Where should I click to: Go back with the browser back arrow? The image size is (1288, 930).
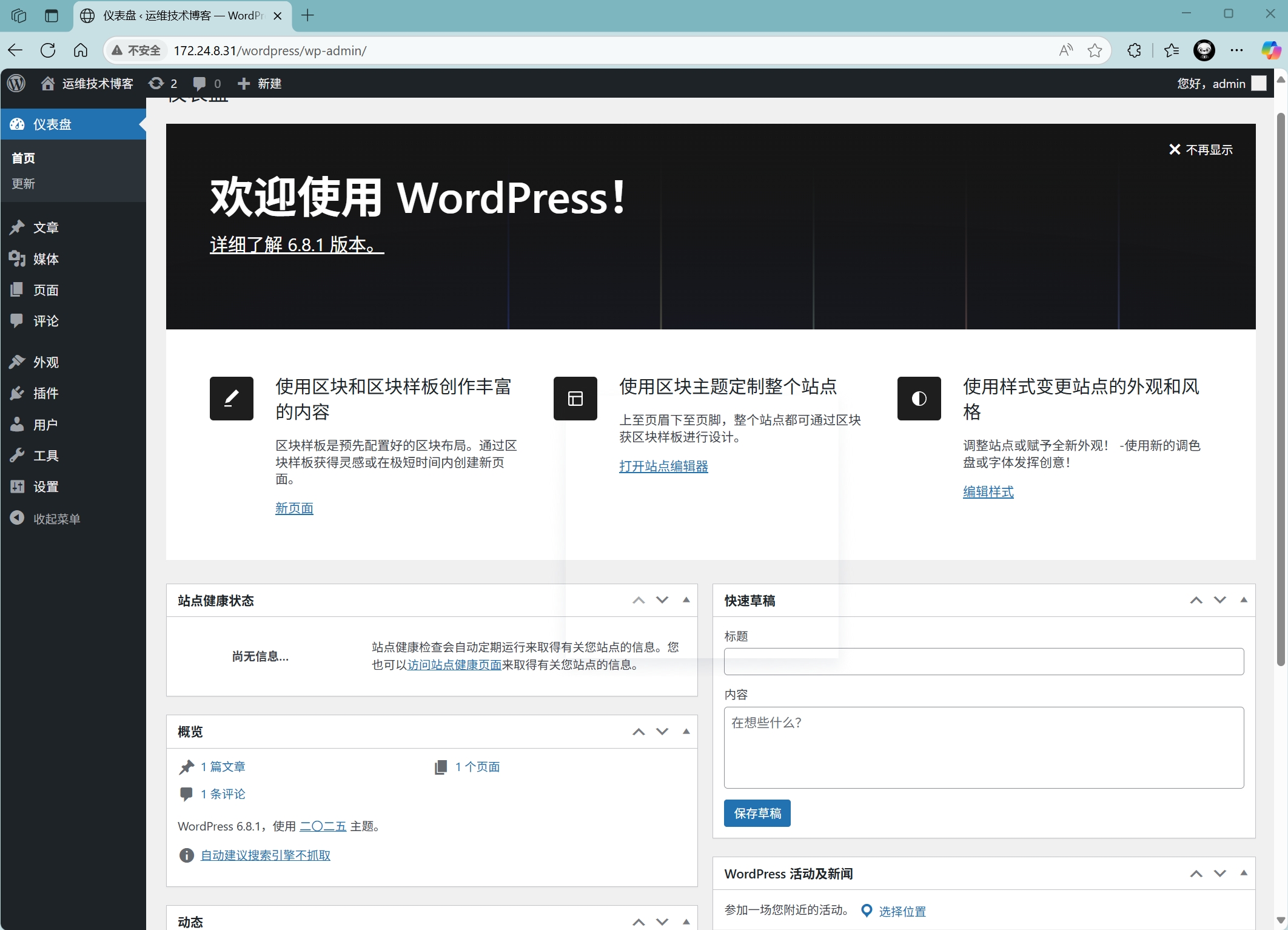[x=16, y=50]
